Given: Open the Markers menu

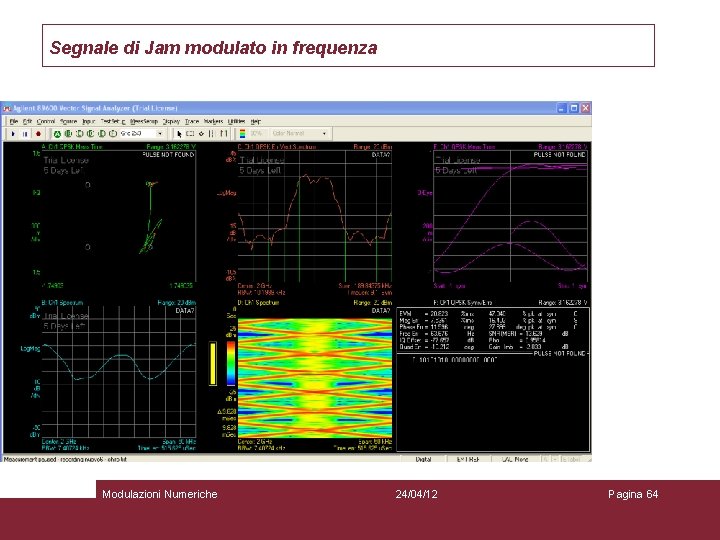Looking at the screenshot, I should pos(214,121).
